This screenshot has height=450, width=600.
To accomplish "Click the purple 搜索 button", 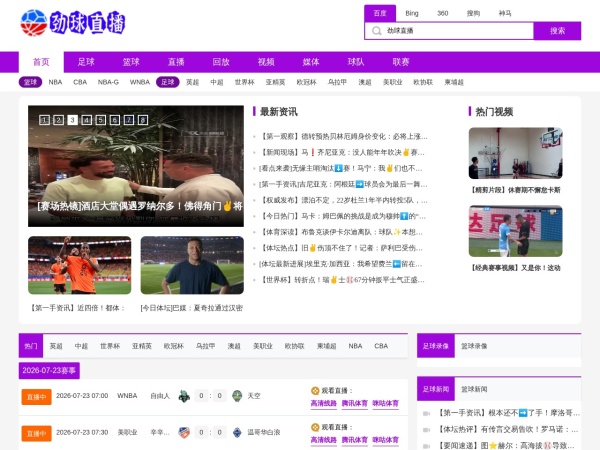I will [x=557, y=31].
